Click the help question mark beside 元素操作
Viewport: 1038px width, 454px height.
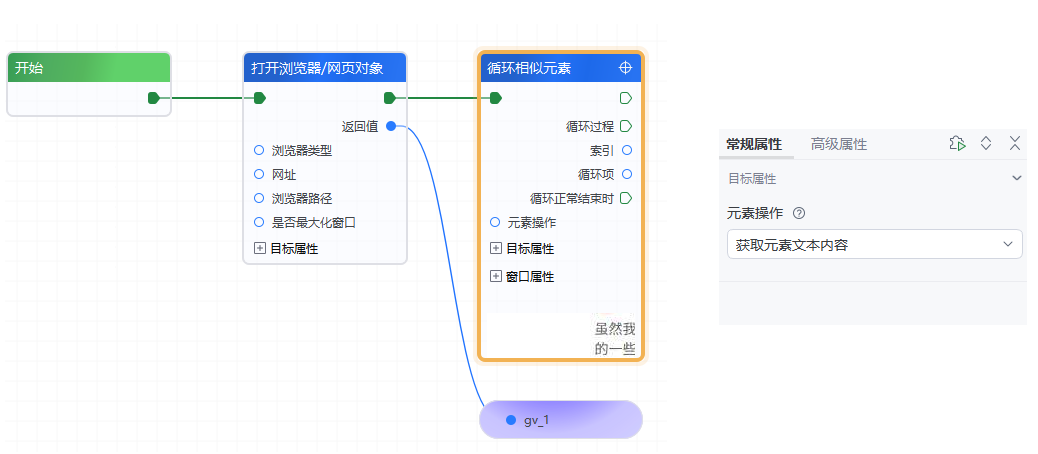[x=799, y=213]
